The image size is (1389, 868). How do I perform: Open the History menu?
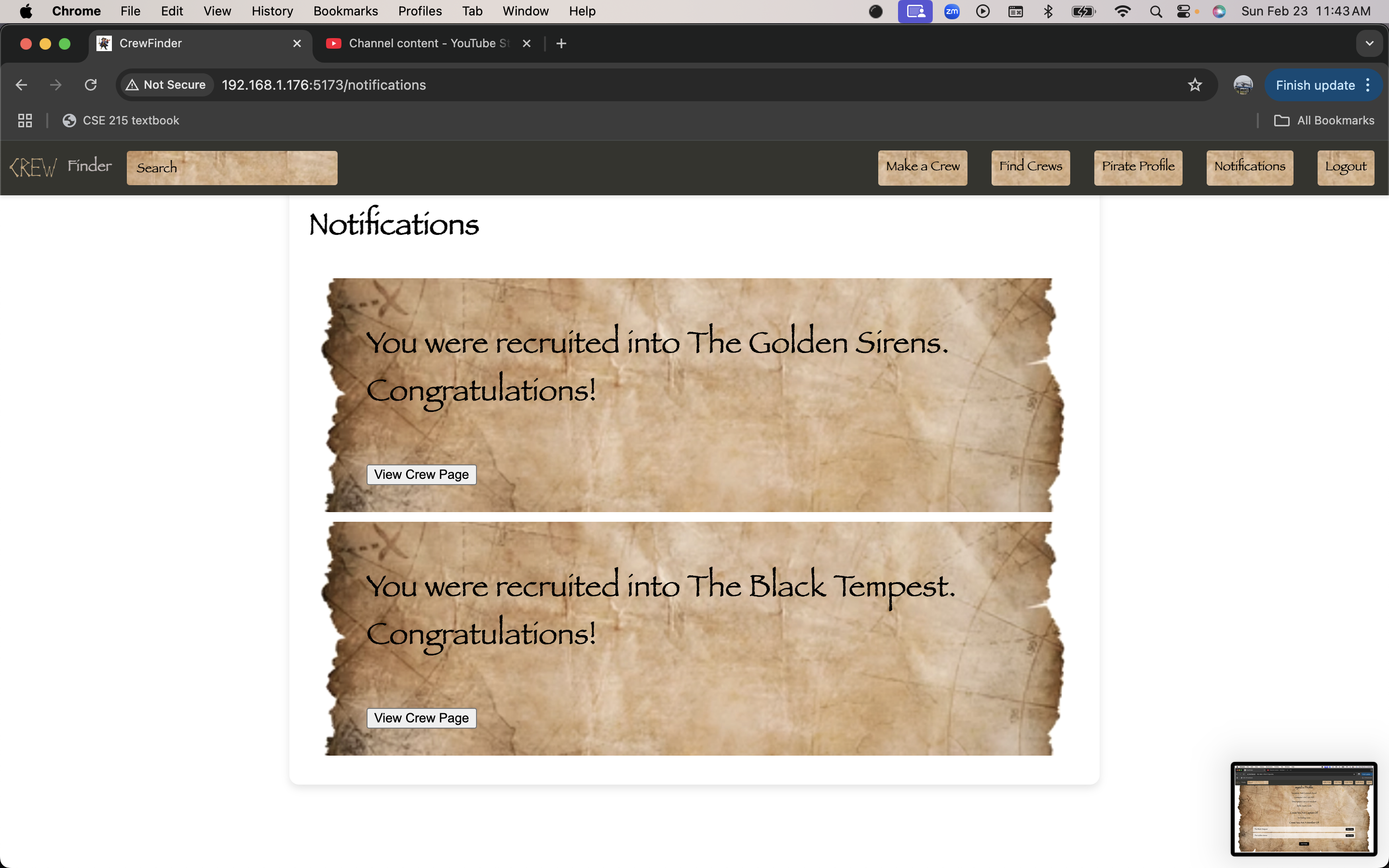click(x=272, y=12)
